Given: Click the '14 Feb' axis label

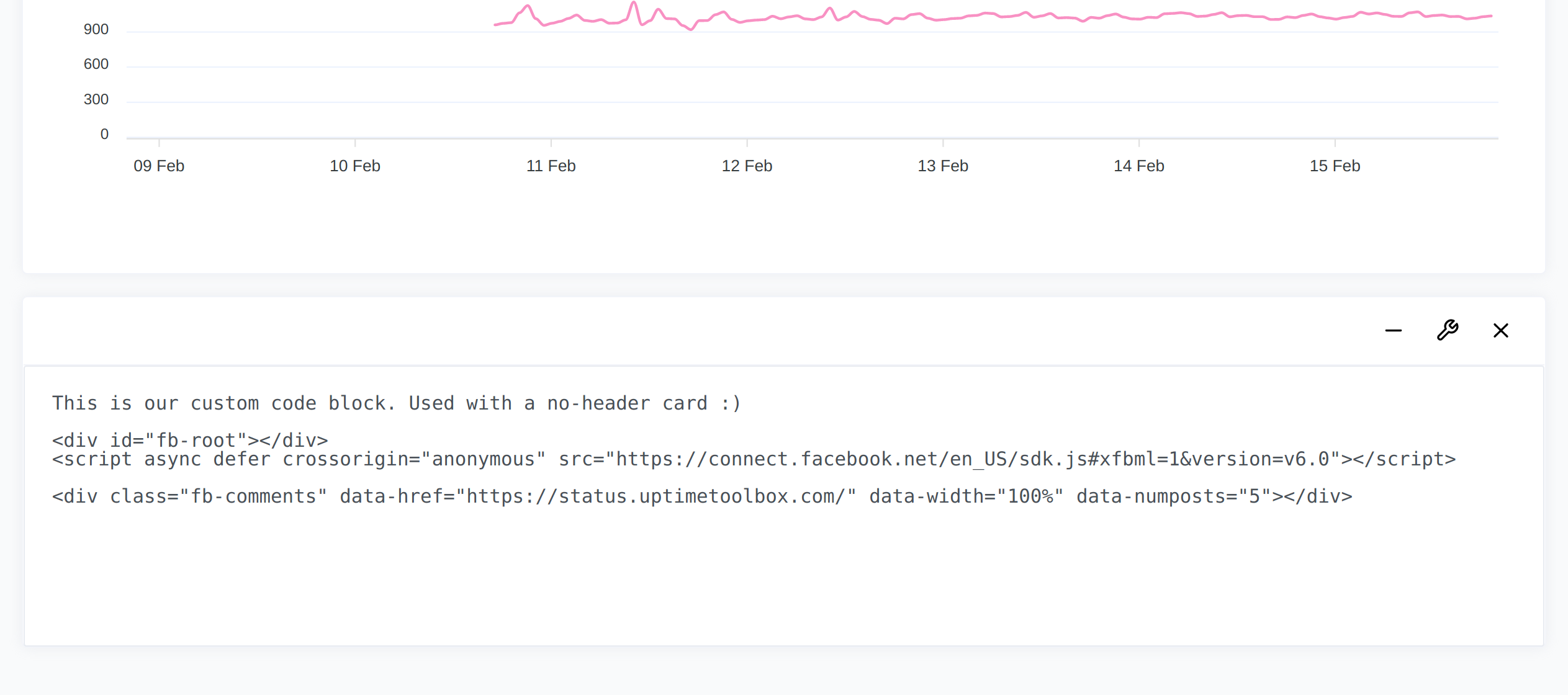Looking at the screenshot, I should (x=1138, y=166).
